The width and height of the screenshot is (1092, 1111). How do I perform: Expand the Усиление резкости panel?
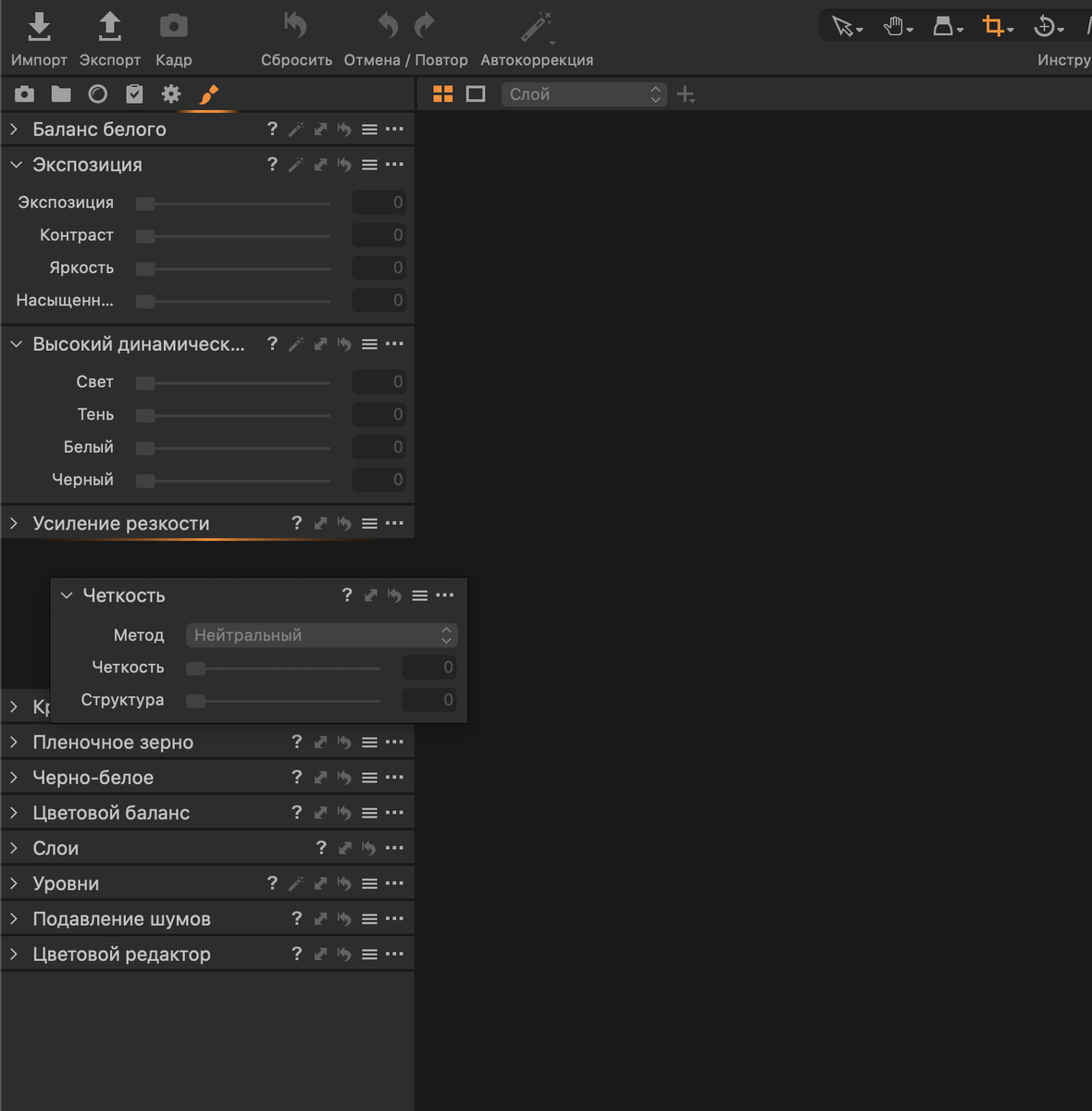click(14, 524)
